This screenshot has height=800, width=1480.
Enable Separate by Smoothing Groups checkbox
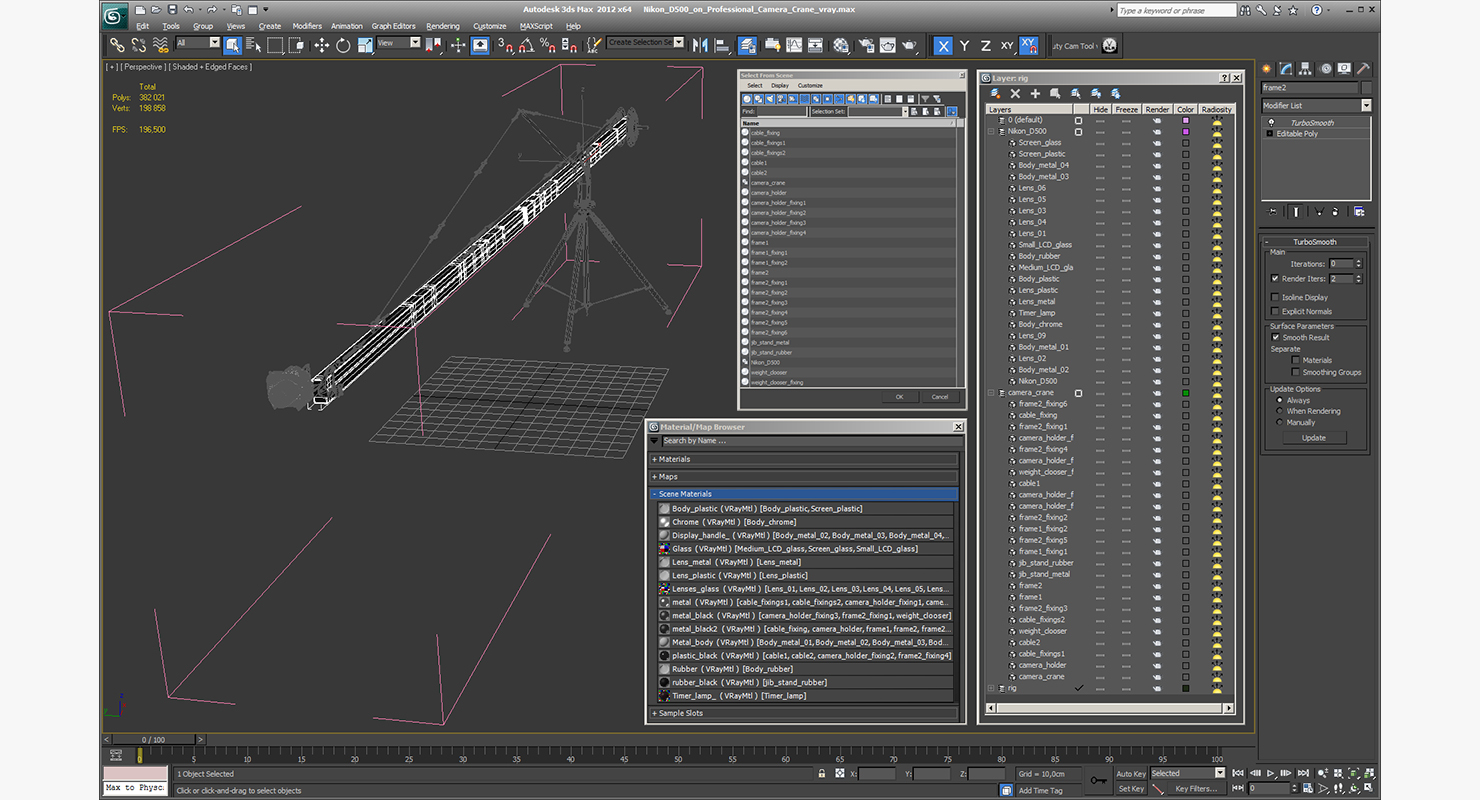[1296, 372]
